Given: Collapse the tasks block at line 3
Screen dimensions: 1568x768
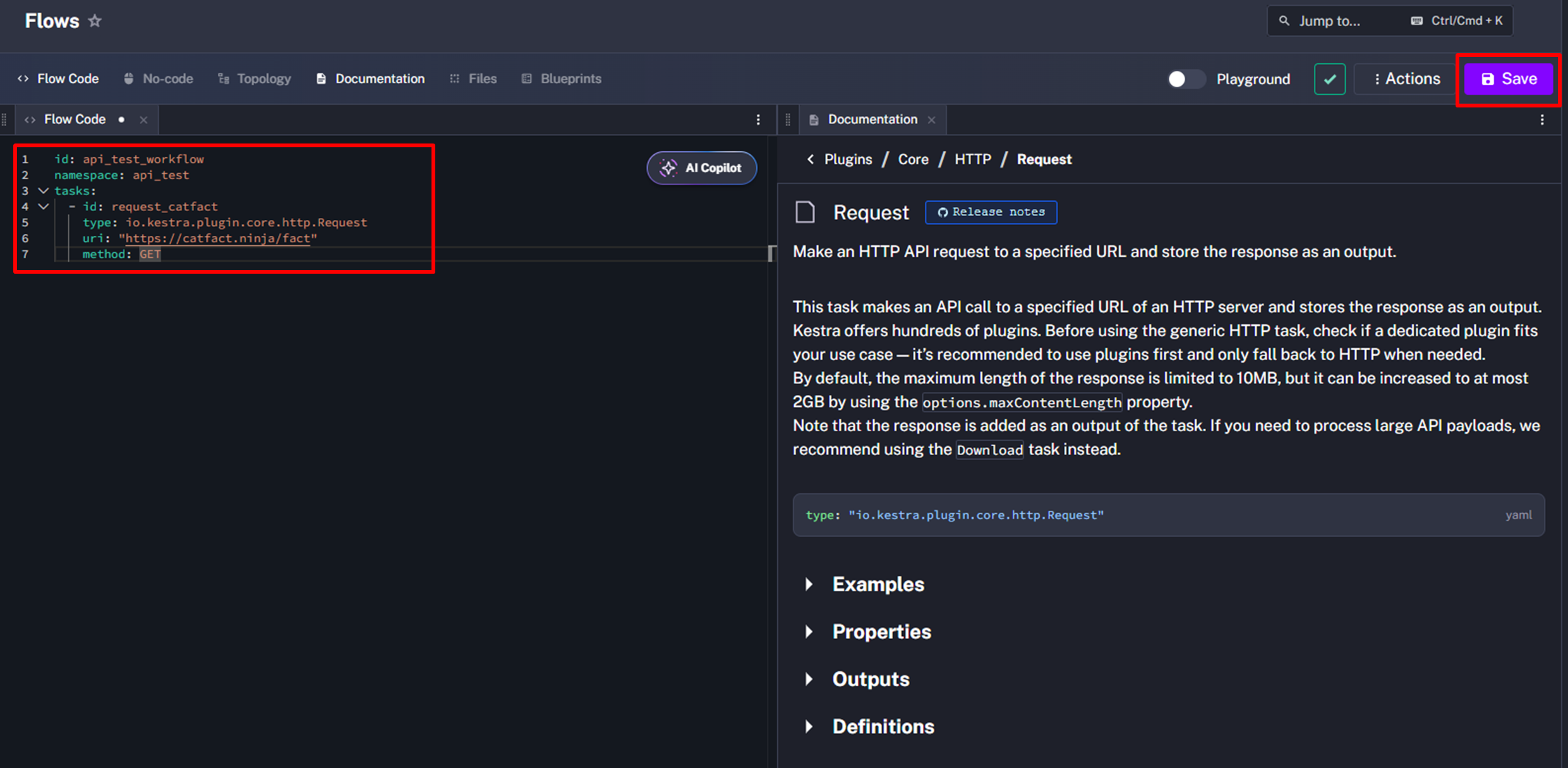Looking at the screenshot, I should click(x=44, y=190).
